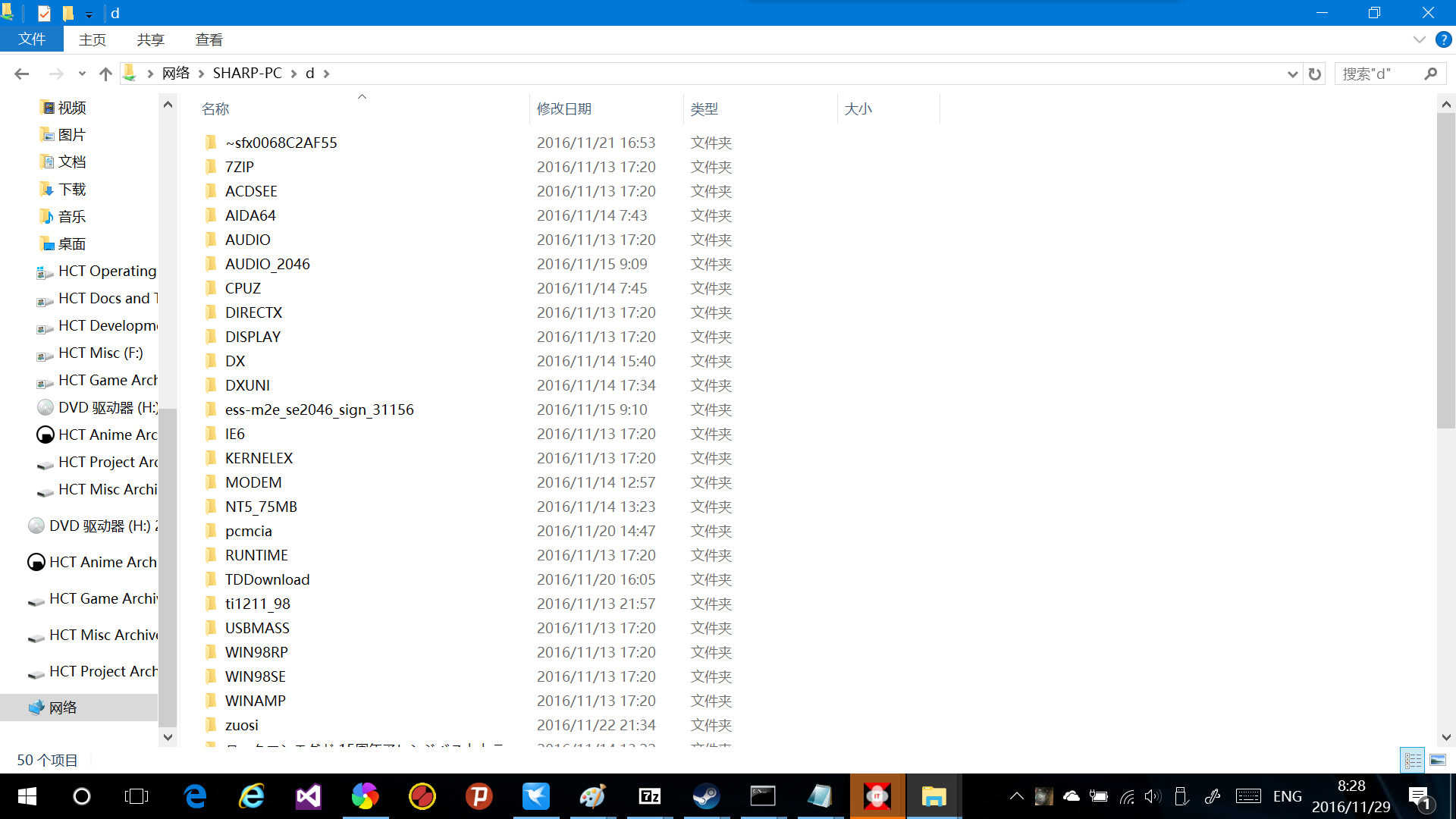Open command prompt from taskbar
The image size is (1456, 819).
(x=763, y=796)
